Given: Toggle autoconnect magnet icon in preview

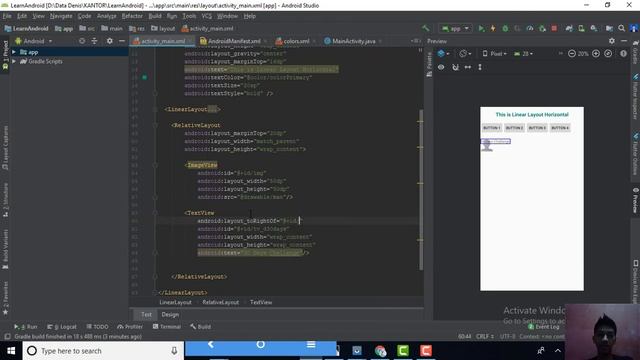Looking at the screenshot, I should (455, 67).
